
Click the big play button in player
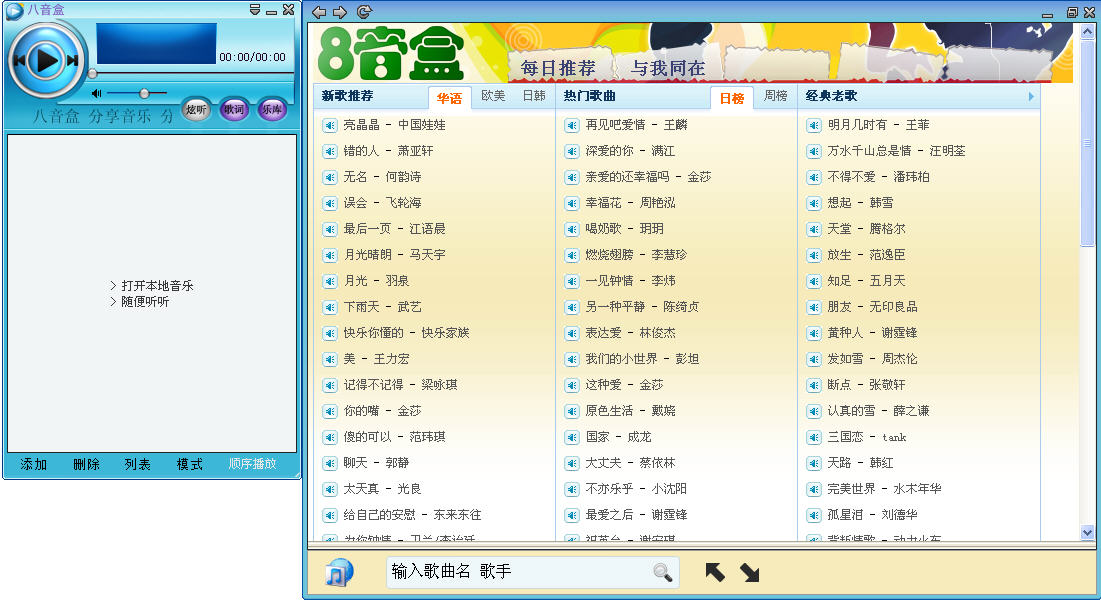(x=46, y=60)
